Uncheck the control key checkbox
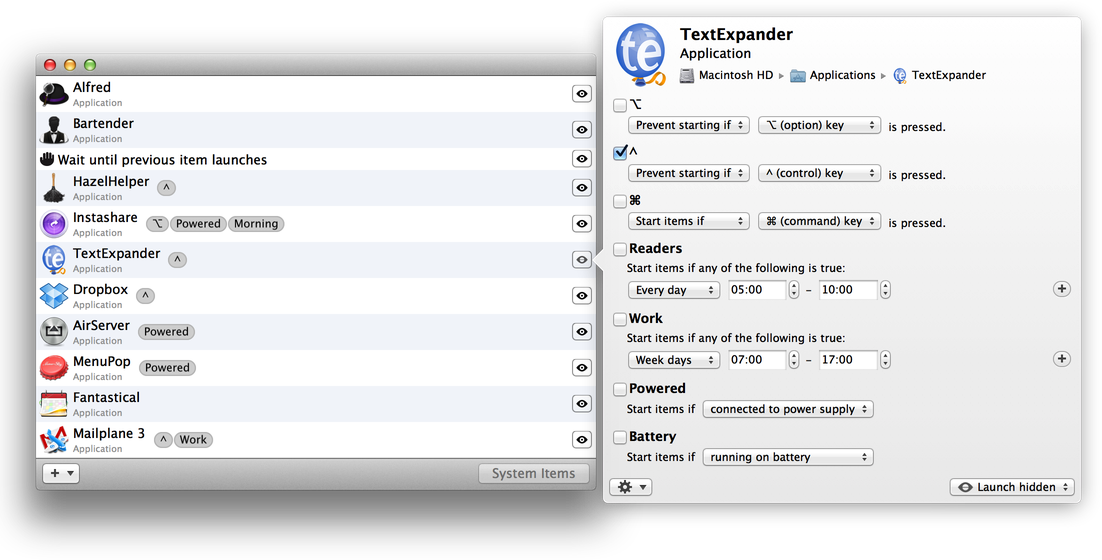Image resolution: width=1102 pixels, height=560 pixels. [620, 153]
